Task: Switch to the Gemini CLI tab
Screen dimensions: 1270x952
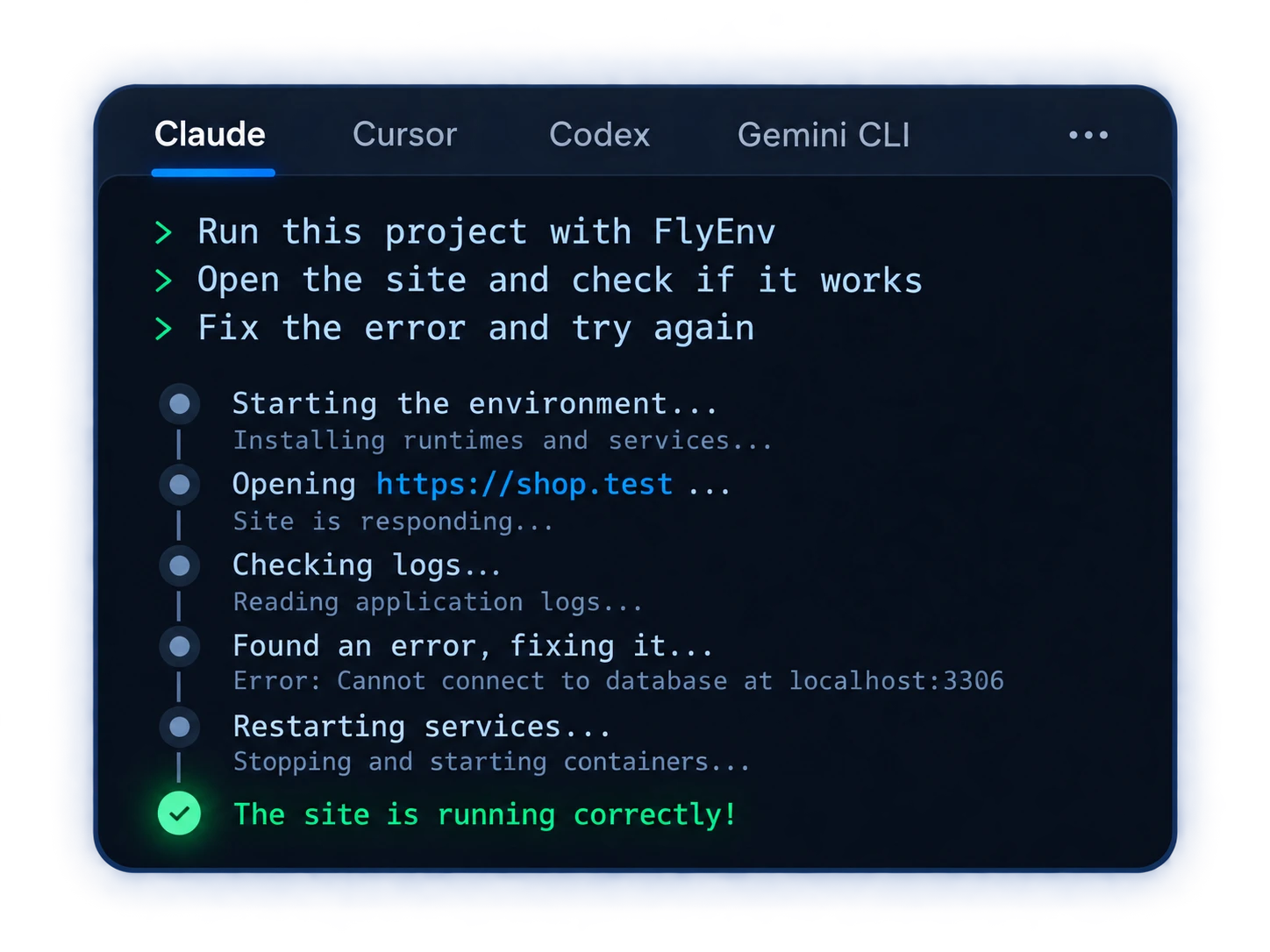Action: pyautogui.click(x=824, y=135)
